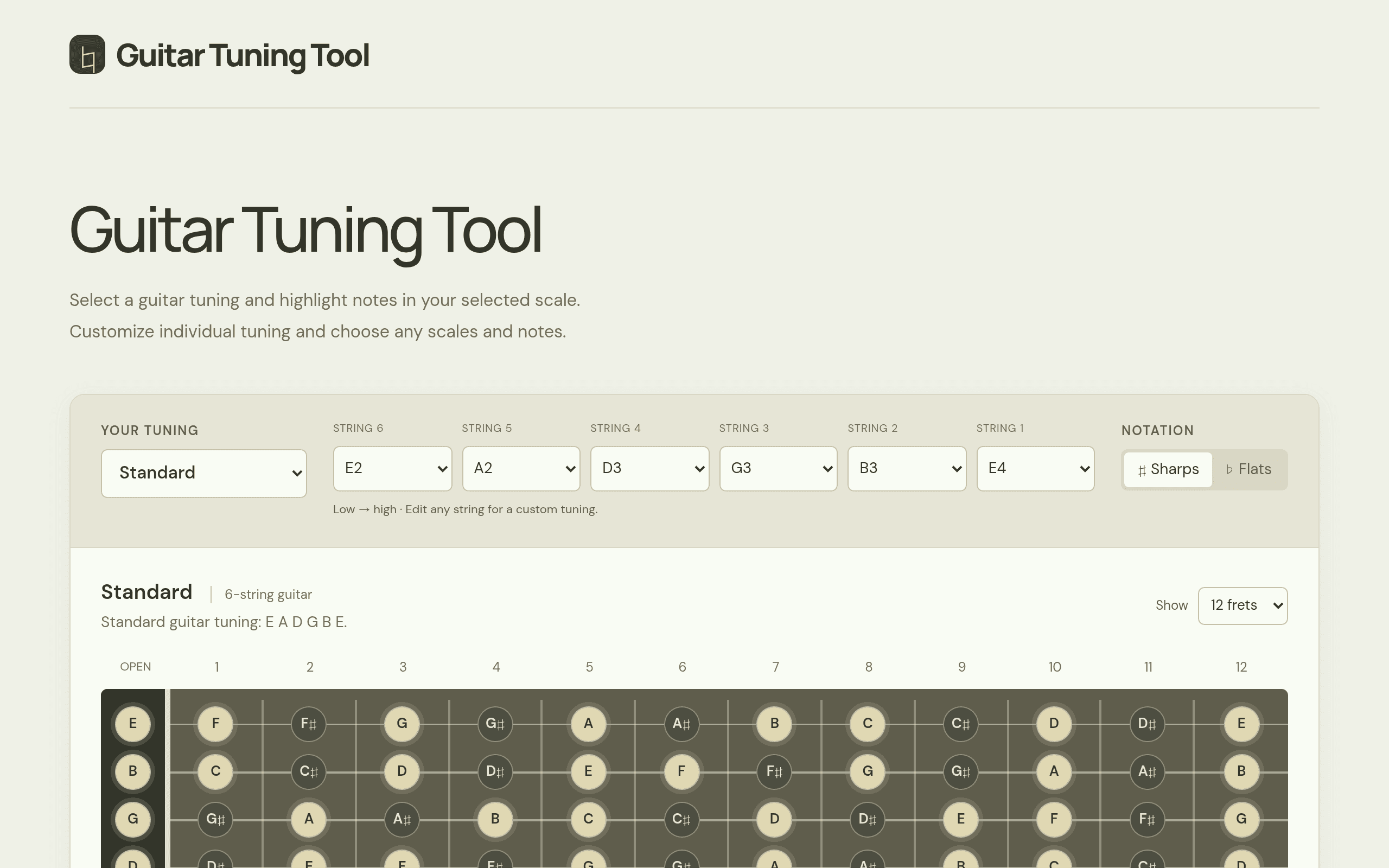This screenshot has width=1389, height=868.
Task: Click C♯ note at fret 2 on B string
Action: click(308, 771)
